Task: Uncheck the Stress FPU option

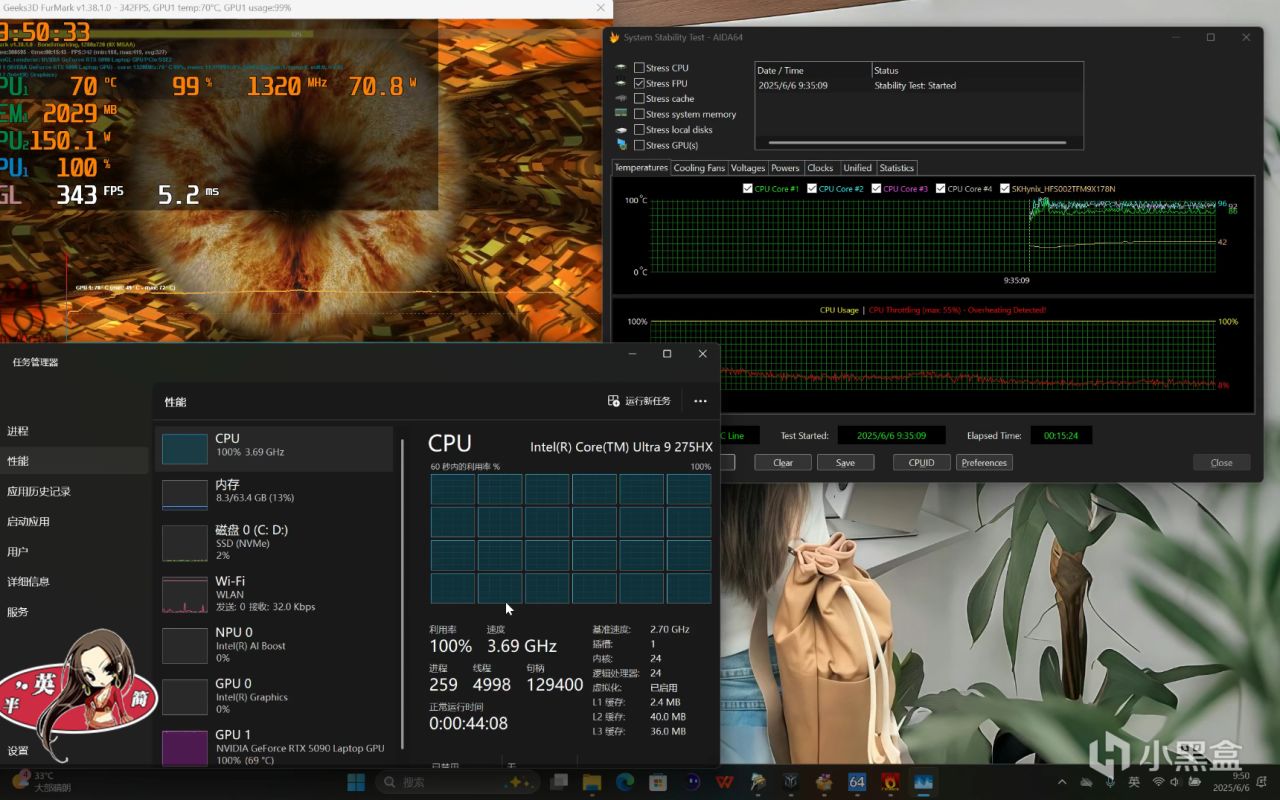Action: [639, 84]
